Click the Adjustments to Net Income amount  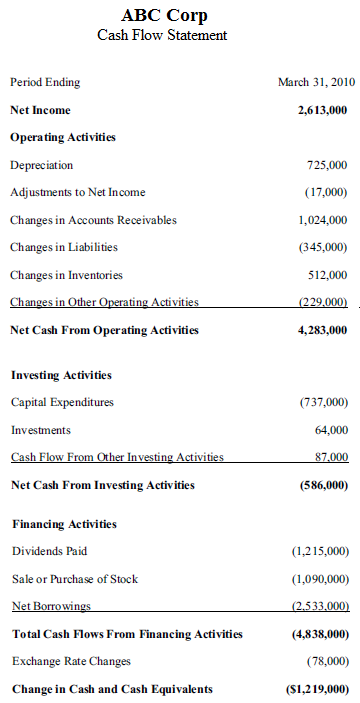coord(326,192)
